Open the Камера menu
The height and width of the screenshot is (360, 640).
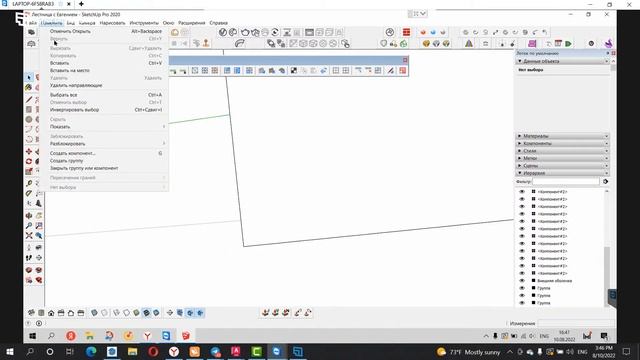[87, 23]
